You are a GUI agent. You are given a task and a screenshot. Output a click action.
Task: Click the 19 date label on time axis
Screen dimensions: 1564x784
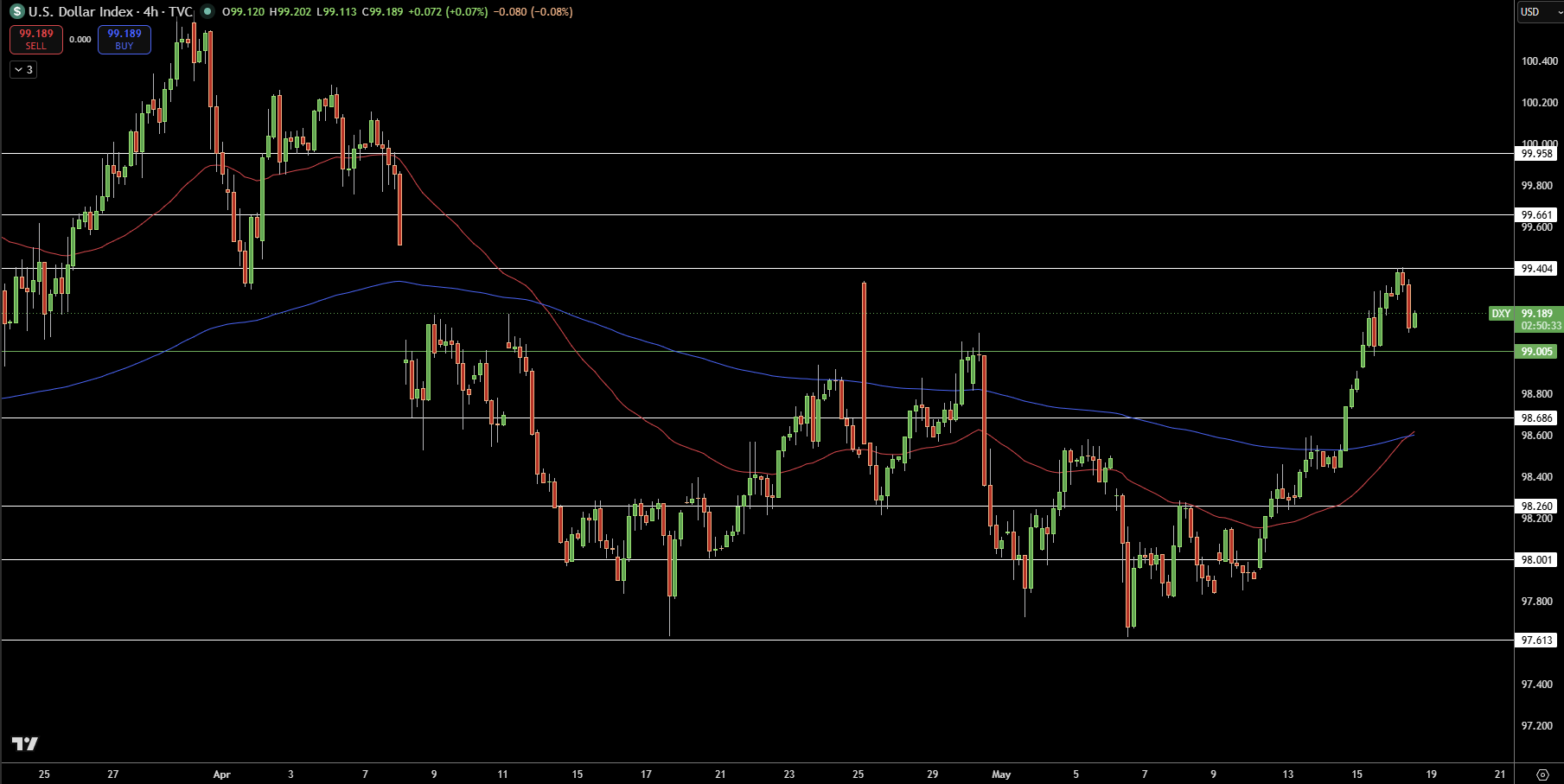pos(1432,774)
